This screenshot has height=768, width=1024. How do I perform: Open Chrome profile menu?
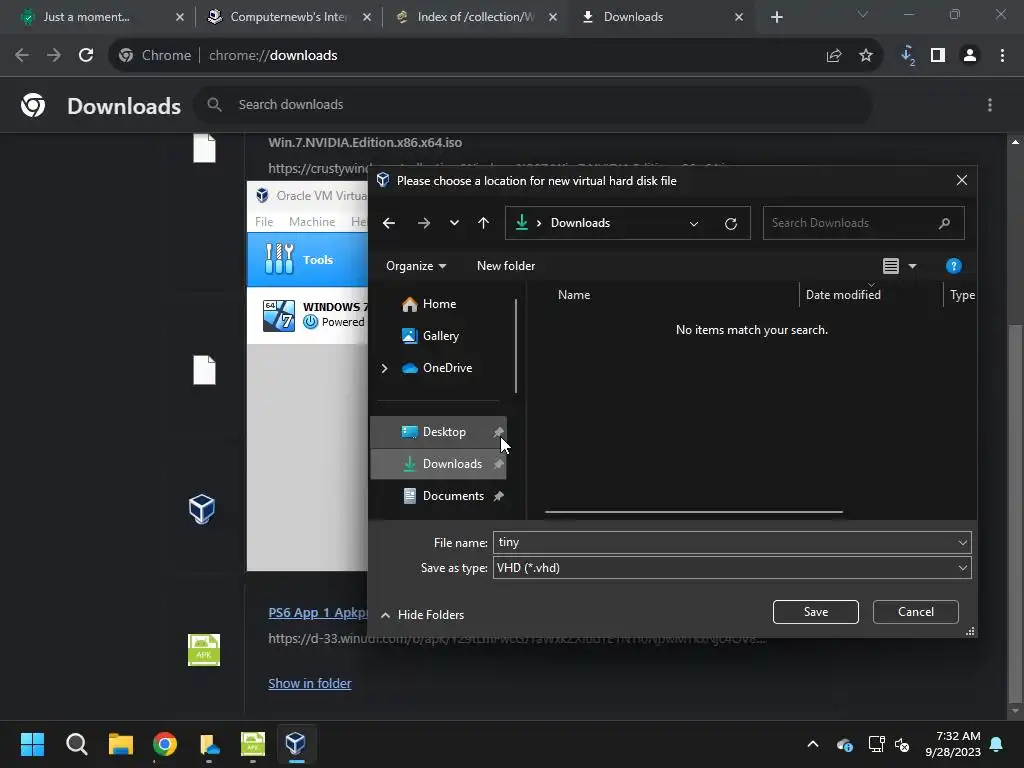click(x=970, y=56)
